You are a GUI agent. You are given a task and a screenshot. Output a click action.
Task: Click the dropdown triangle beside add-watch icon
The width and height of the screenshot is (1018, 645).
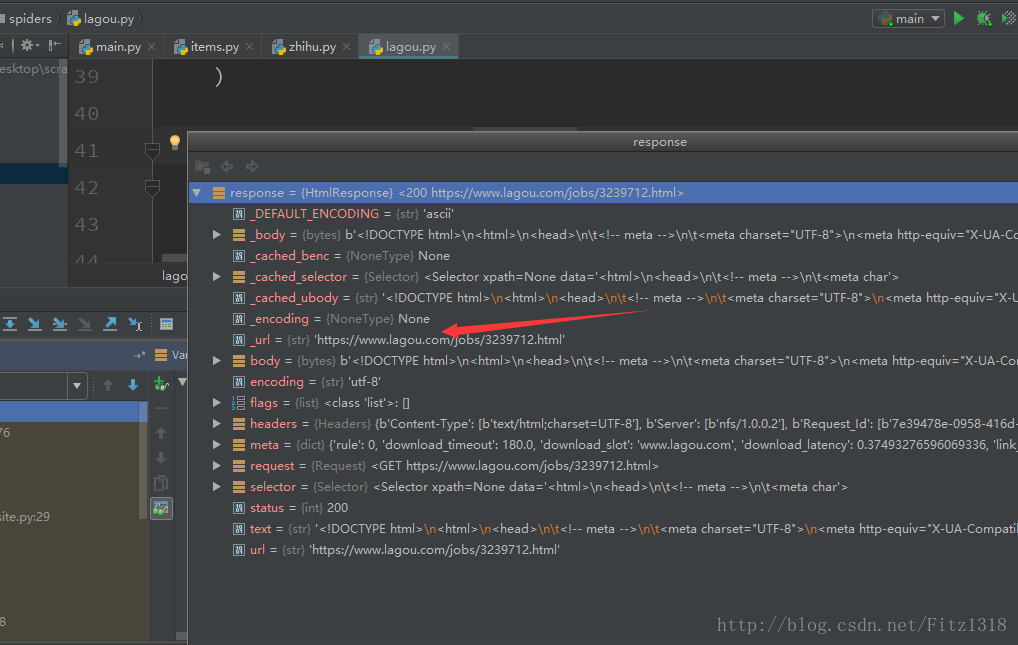point(182,382)
